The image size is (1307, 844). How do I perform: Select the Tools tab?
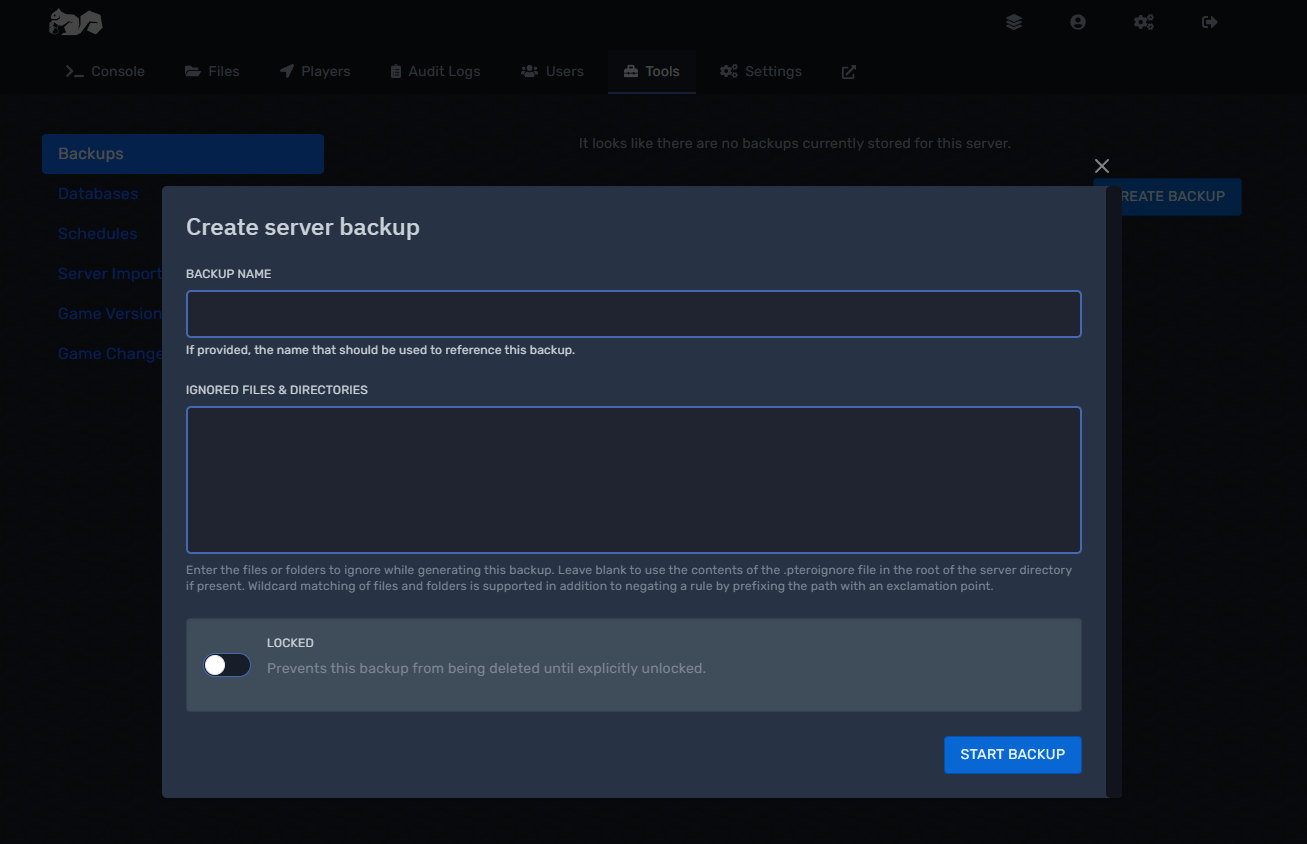coord(652,72)
